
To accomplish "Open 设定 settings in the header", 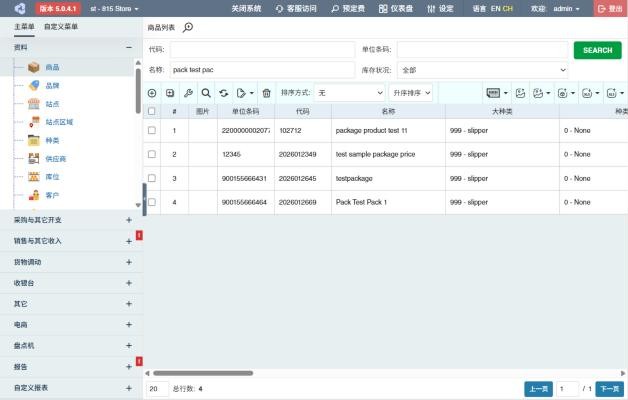I will click(x=440, y=8).
